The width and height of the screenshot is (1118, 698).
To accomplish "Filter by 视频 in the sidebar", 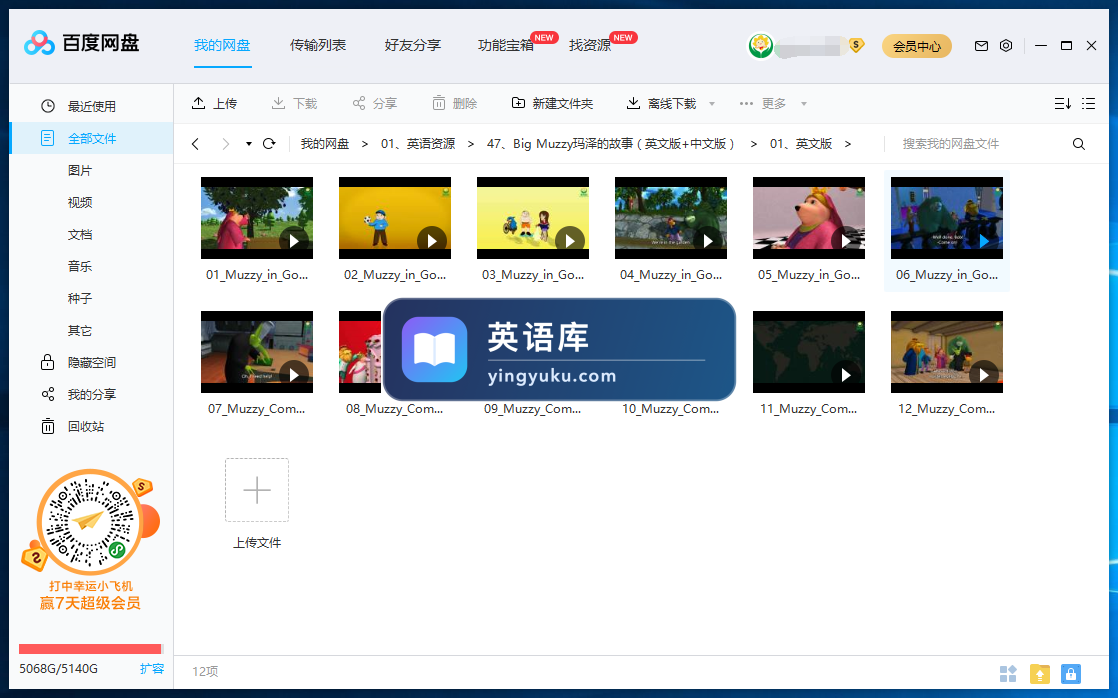I will point(80,202).
